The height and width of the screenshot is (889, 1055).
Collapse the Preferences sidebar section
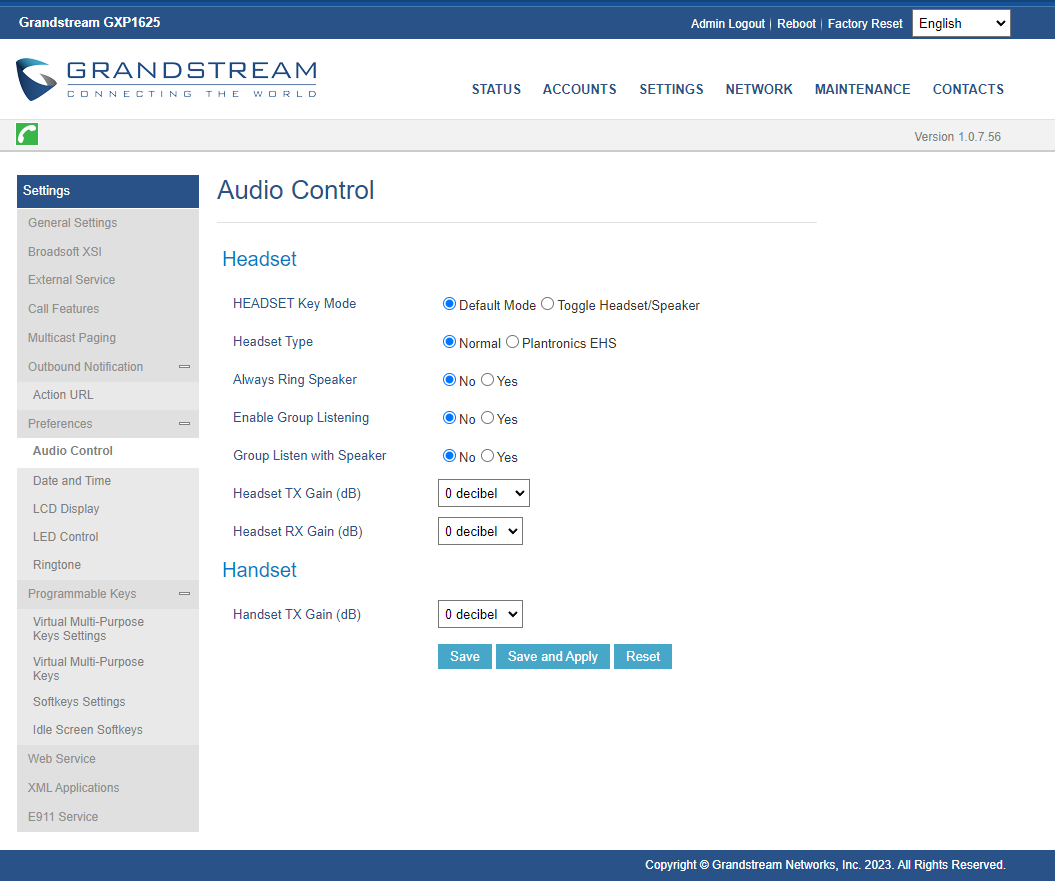tap(184, 424)
